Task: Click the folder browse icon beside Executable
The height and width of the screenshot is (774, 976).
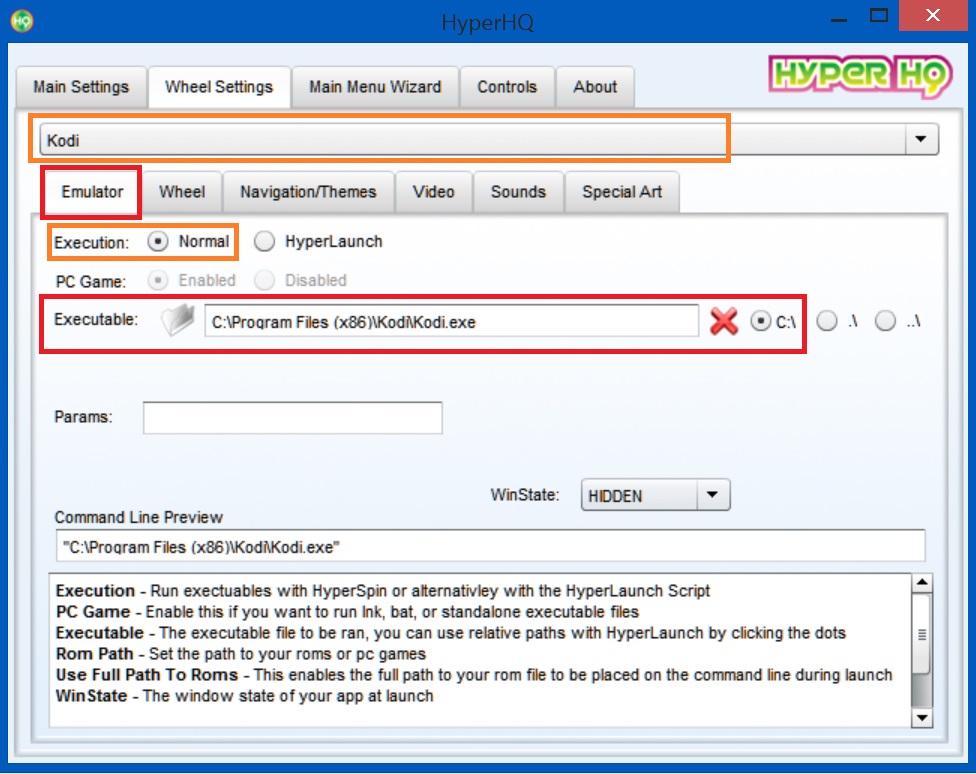Action: coord(177,321)
